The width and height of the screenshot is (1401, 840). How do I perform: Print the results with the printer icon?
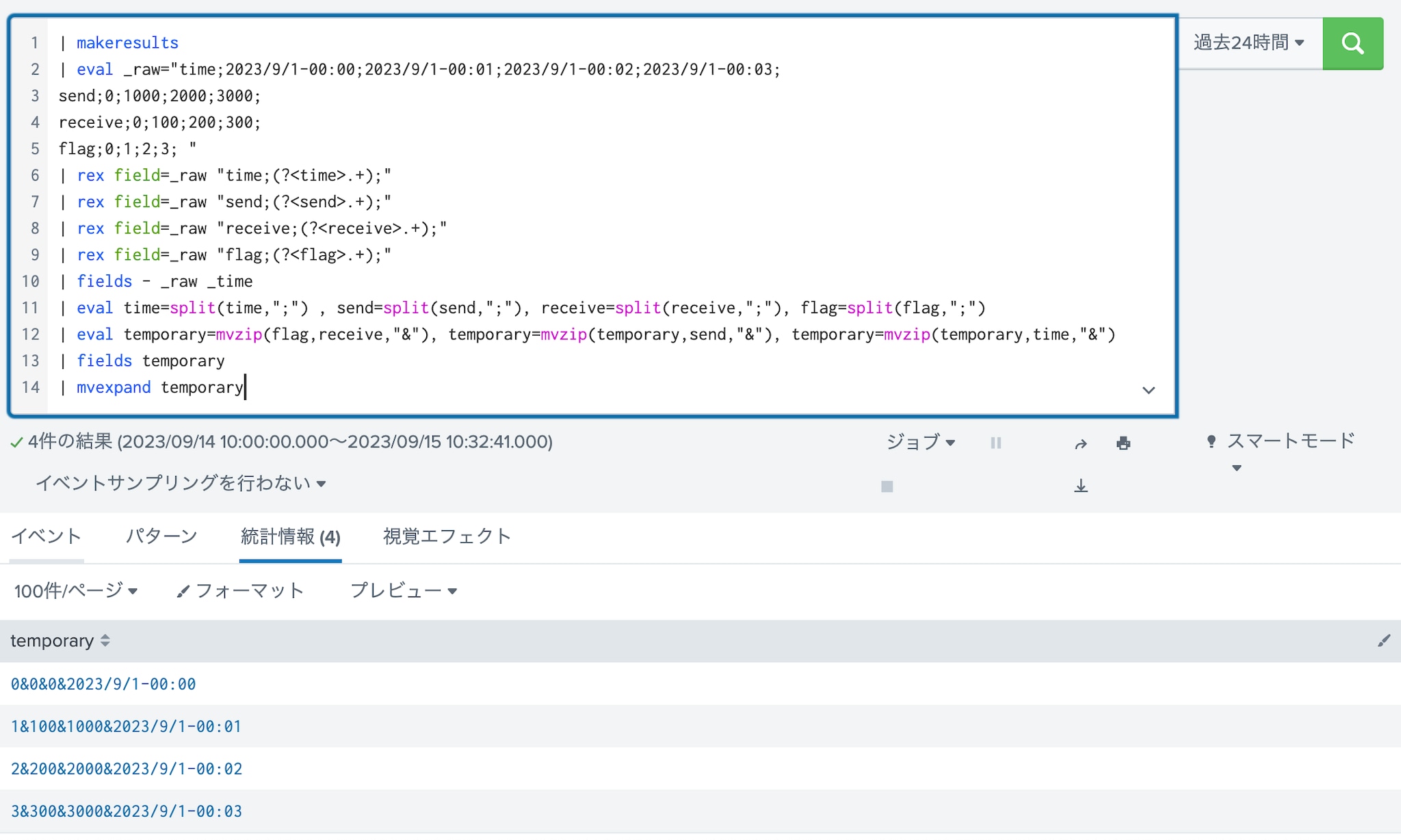pos(1123,443)
